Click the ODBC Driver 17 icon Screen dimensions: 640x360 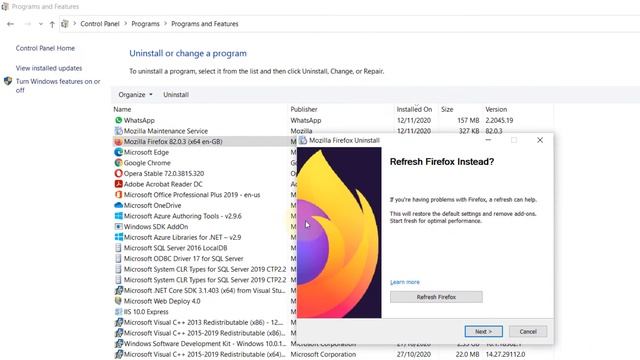118,258
